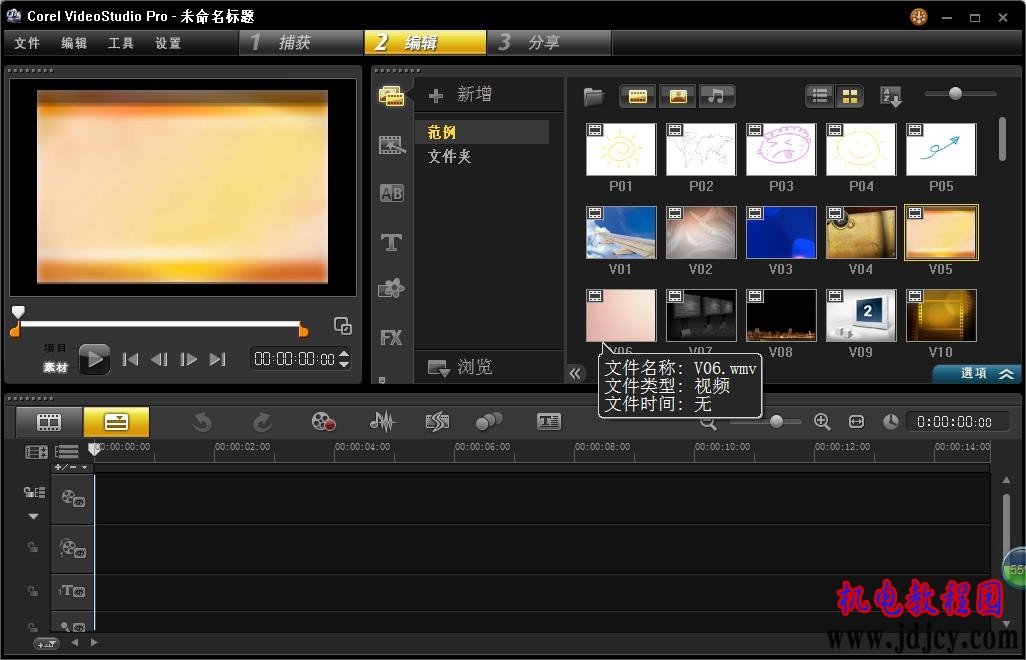Toggle audio files filter in library

pos(717,97)
